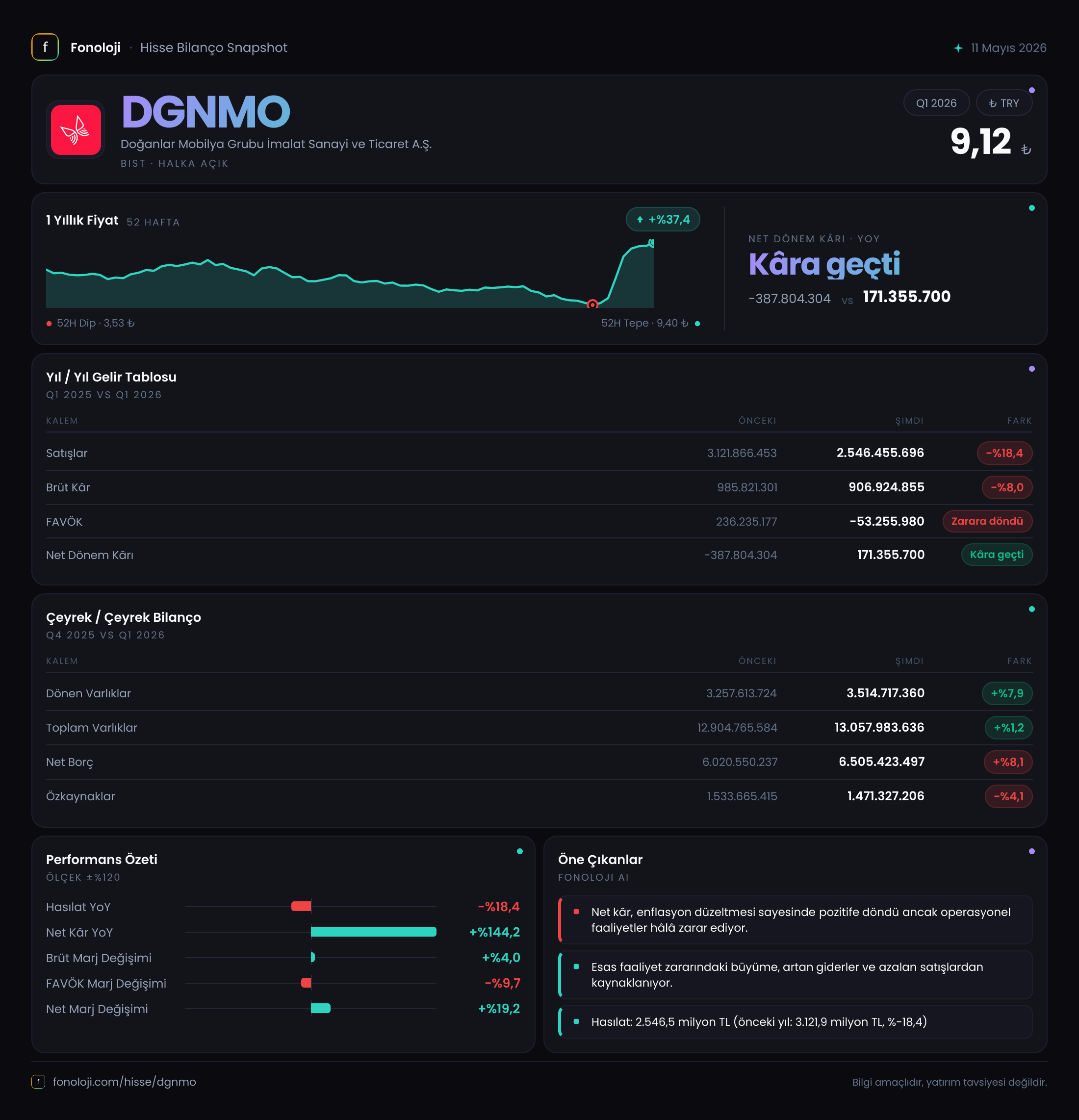Click the Toplam Varlıklar previous value 12.904.765.584
Image resolution: width=1079 pixels, height=1120 pixels.
(x=737, y=727)
